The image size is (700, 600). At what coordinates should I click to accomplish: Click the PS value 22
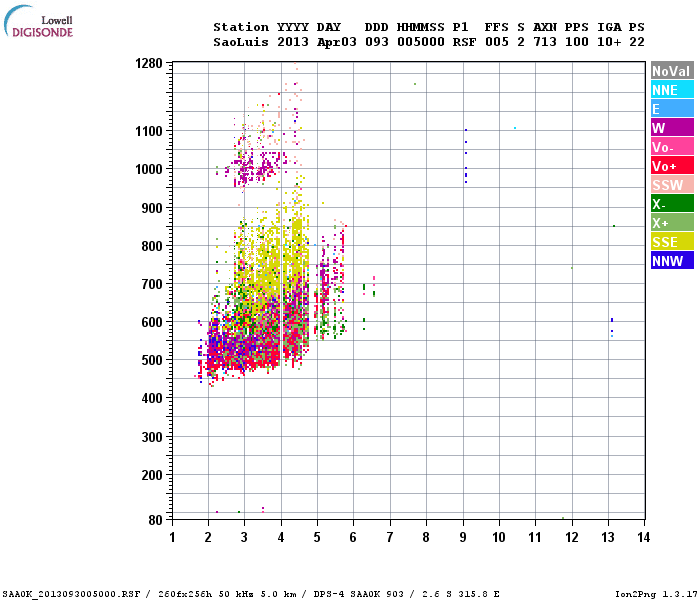pyautogui.click(x=637, y=42)
